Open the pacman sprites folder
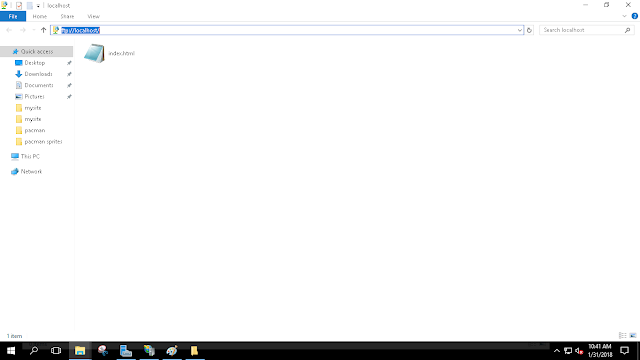 (43, 142)
